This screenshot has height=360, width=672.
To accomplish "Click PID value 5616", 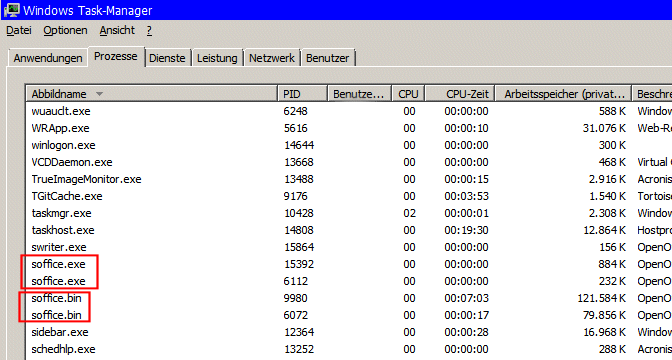I will pos(295,128).
